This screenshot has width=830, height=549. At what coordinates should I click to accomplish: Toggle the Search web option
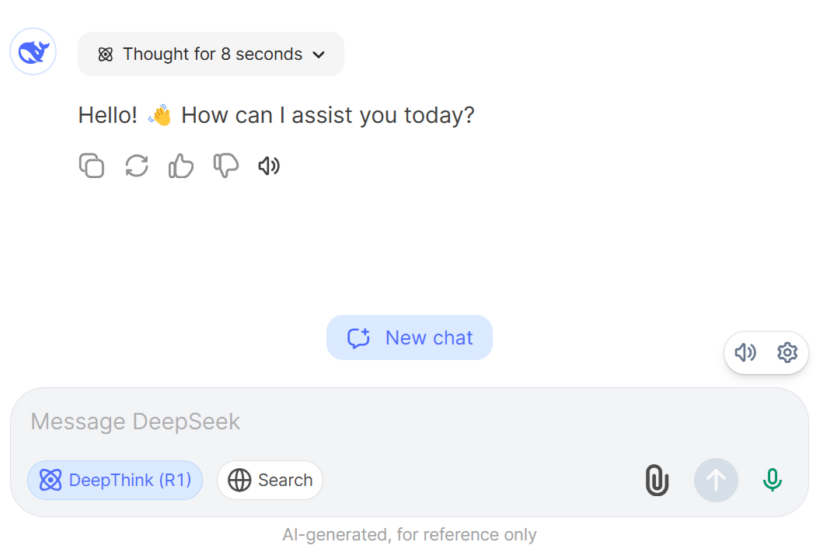point(270,480)
